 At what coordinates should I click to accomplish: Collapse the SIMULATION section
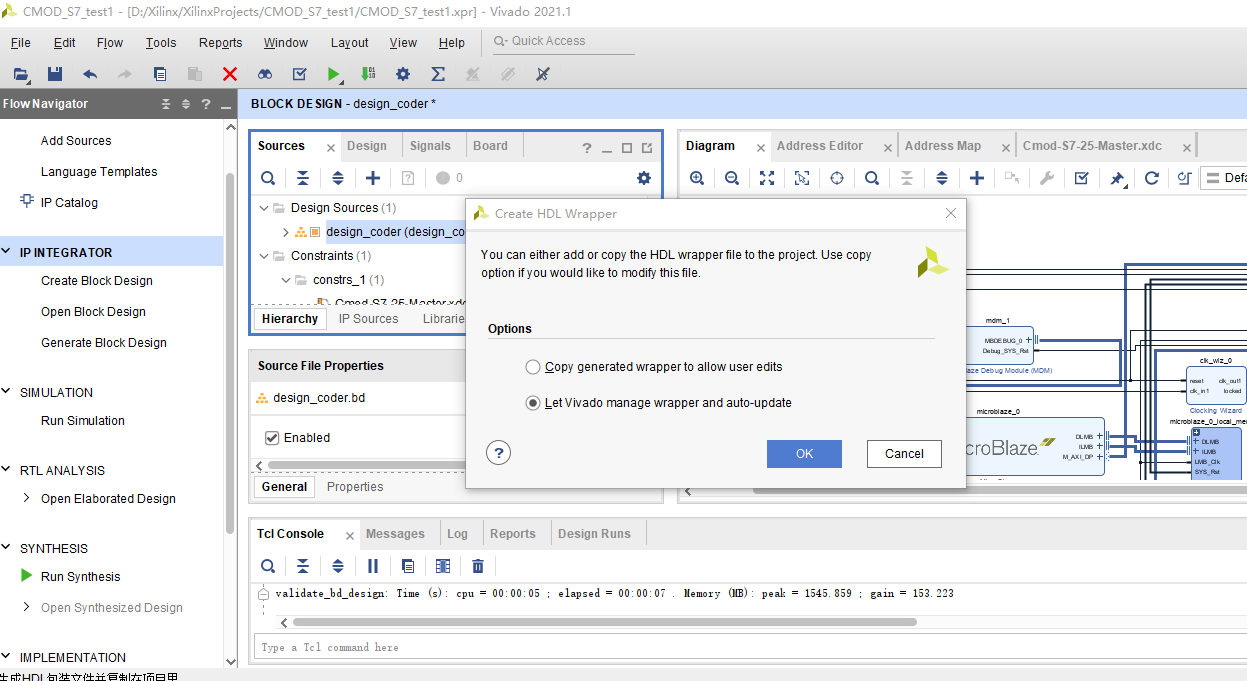click(7, 392)
